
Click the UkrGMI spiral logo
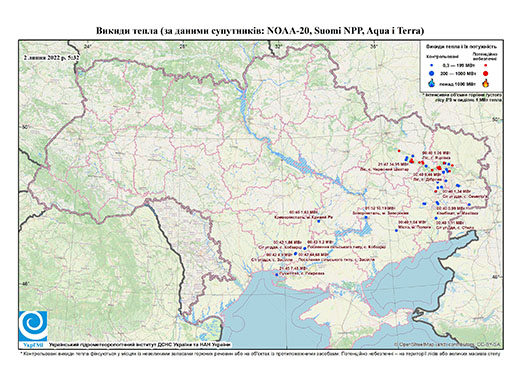(33, 326)
